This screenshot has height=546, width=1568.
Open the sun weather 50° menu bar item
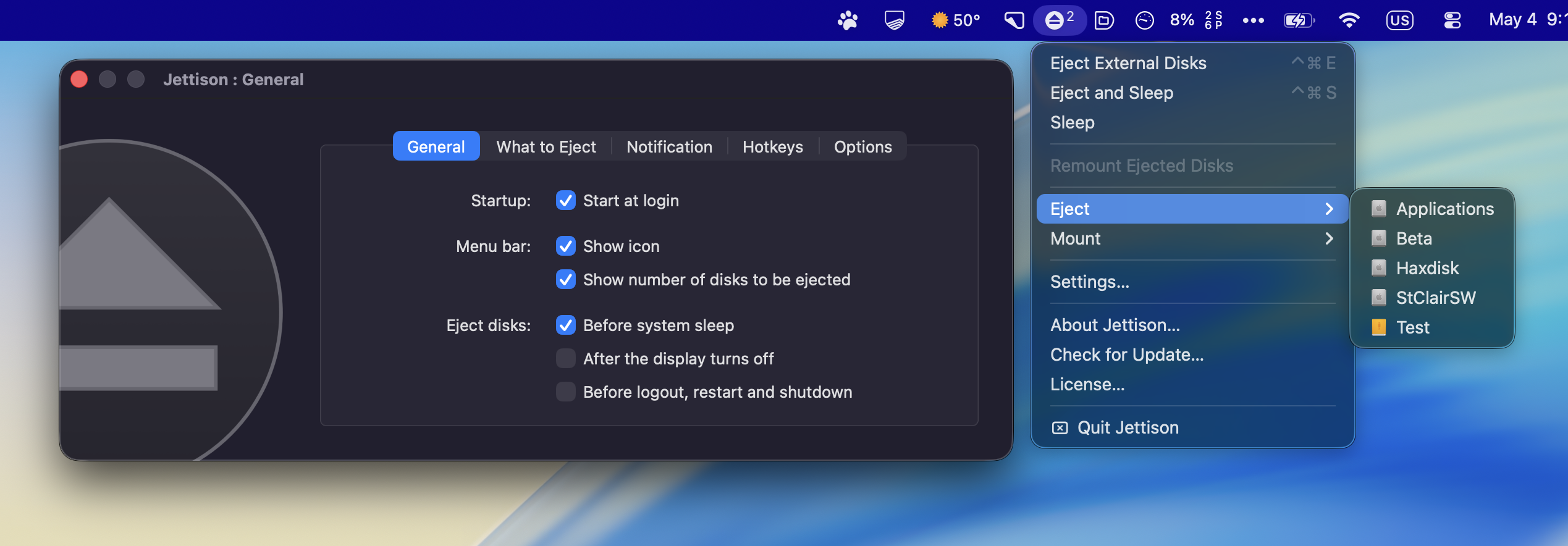[955, 20]
